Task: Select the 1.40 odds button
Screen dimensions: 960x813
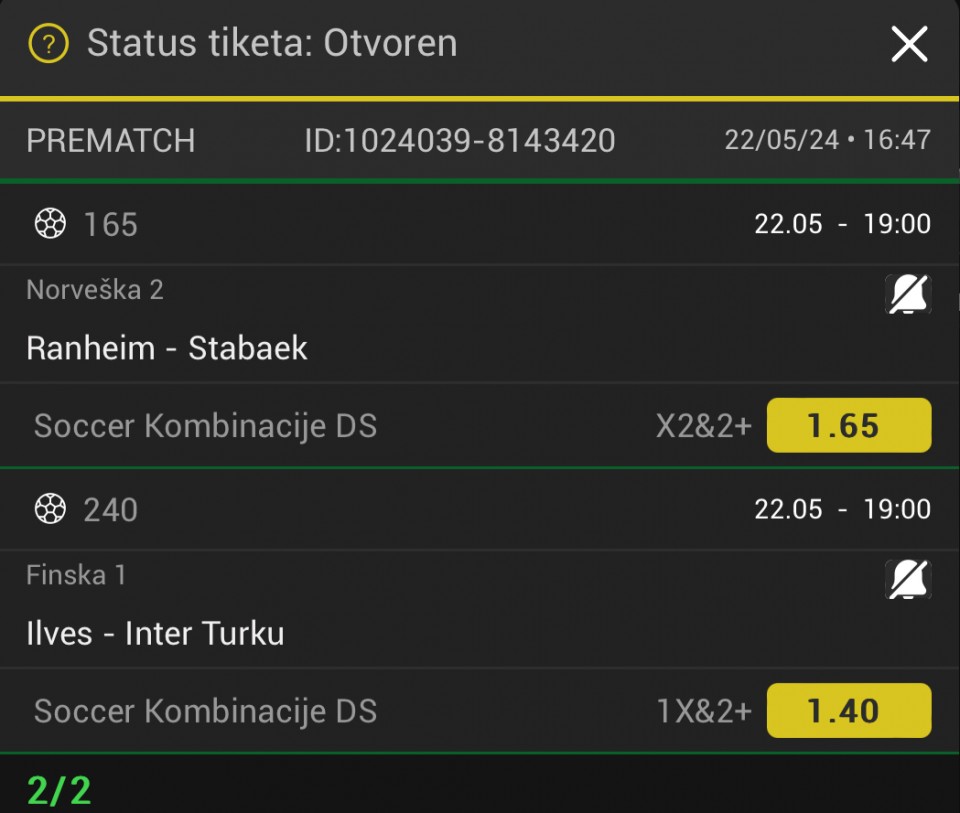Action: click(848, 711)
